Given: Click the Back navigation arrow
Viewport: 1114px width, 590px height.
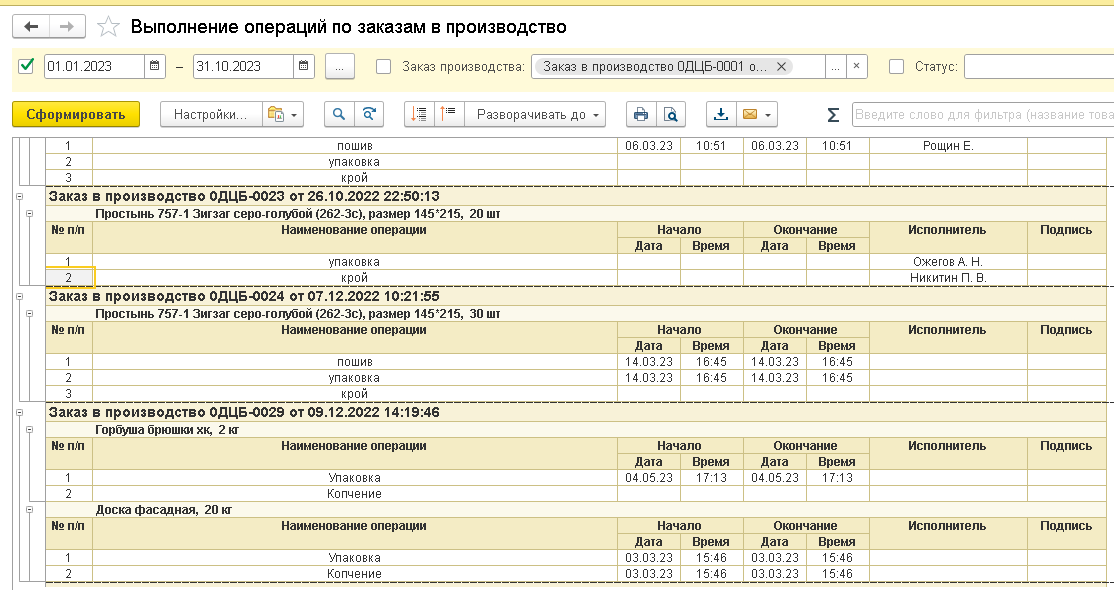Looking at the screenshot, I should [x=32, y=27].
